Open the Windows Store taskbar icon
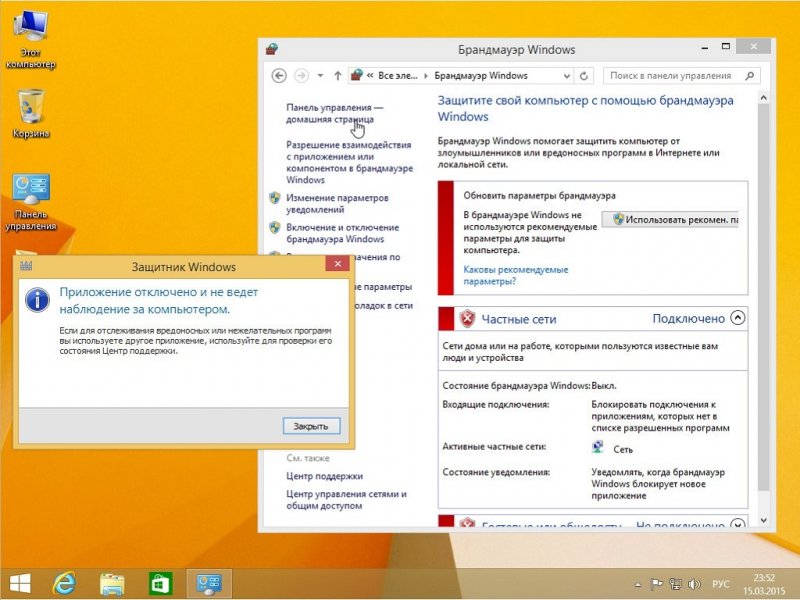Image resolution: width=800 pixels, height=600 pixels. (x=160, y=584)
